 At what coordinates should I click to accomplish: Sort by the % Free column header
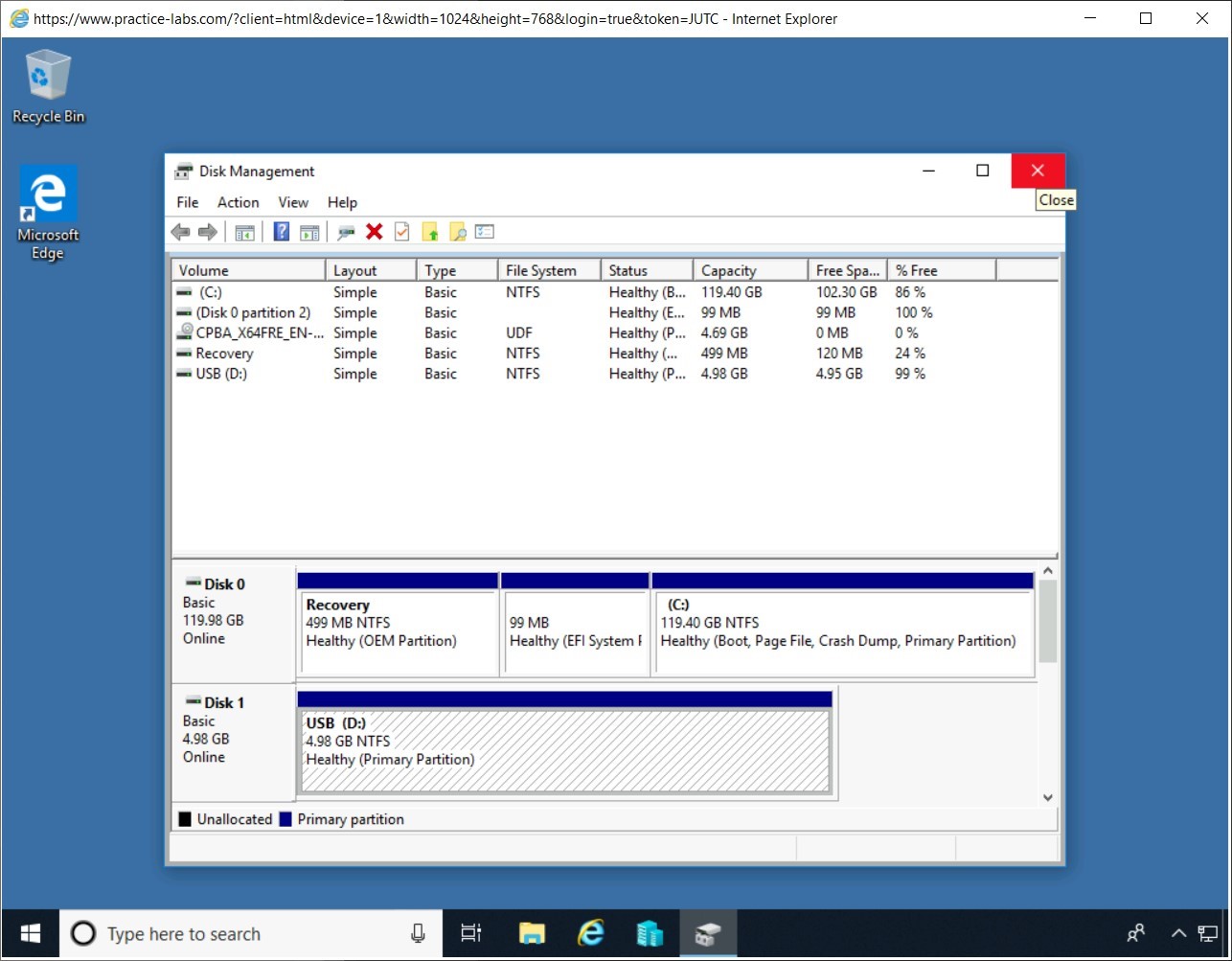942,270
